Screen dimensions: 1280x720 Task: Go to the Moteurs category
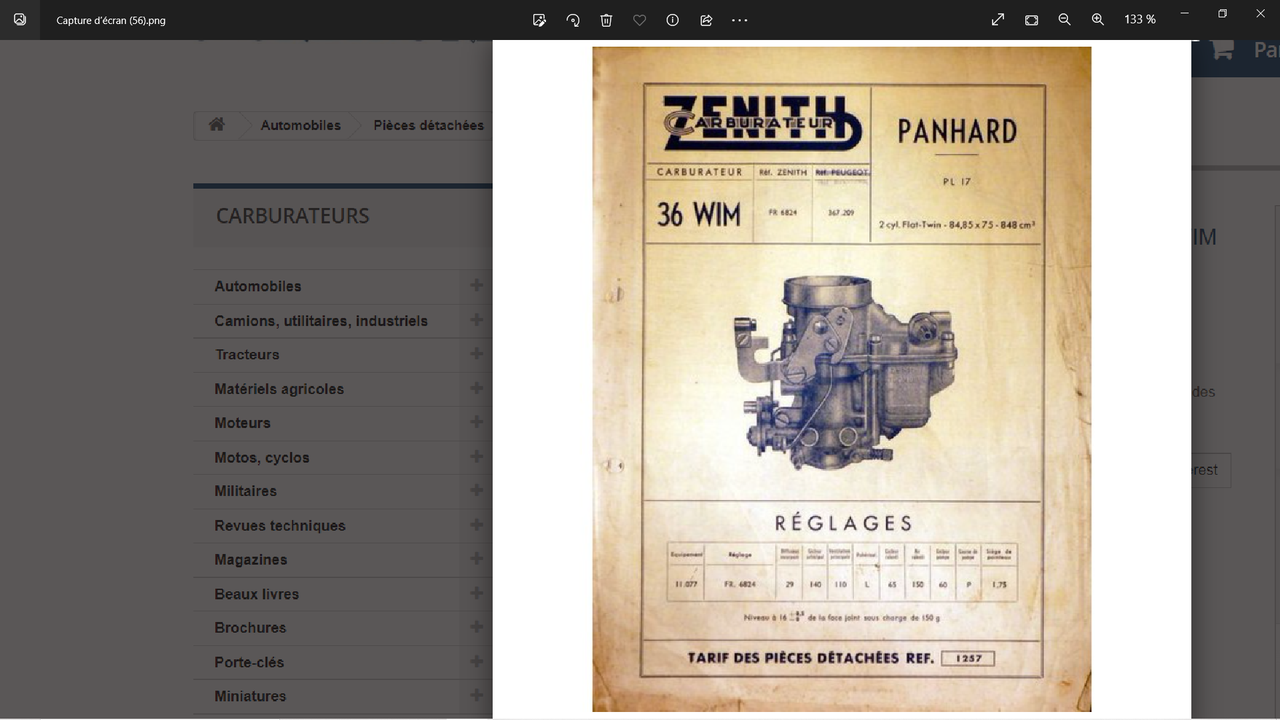pos(242,423)
